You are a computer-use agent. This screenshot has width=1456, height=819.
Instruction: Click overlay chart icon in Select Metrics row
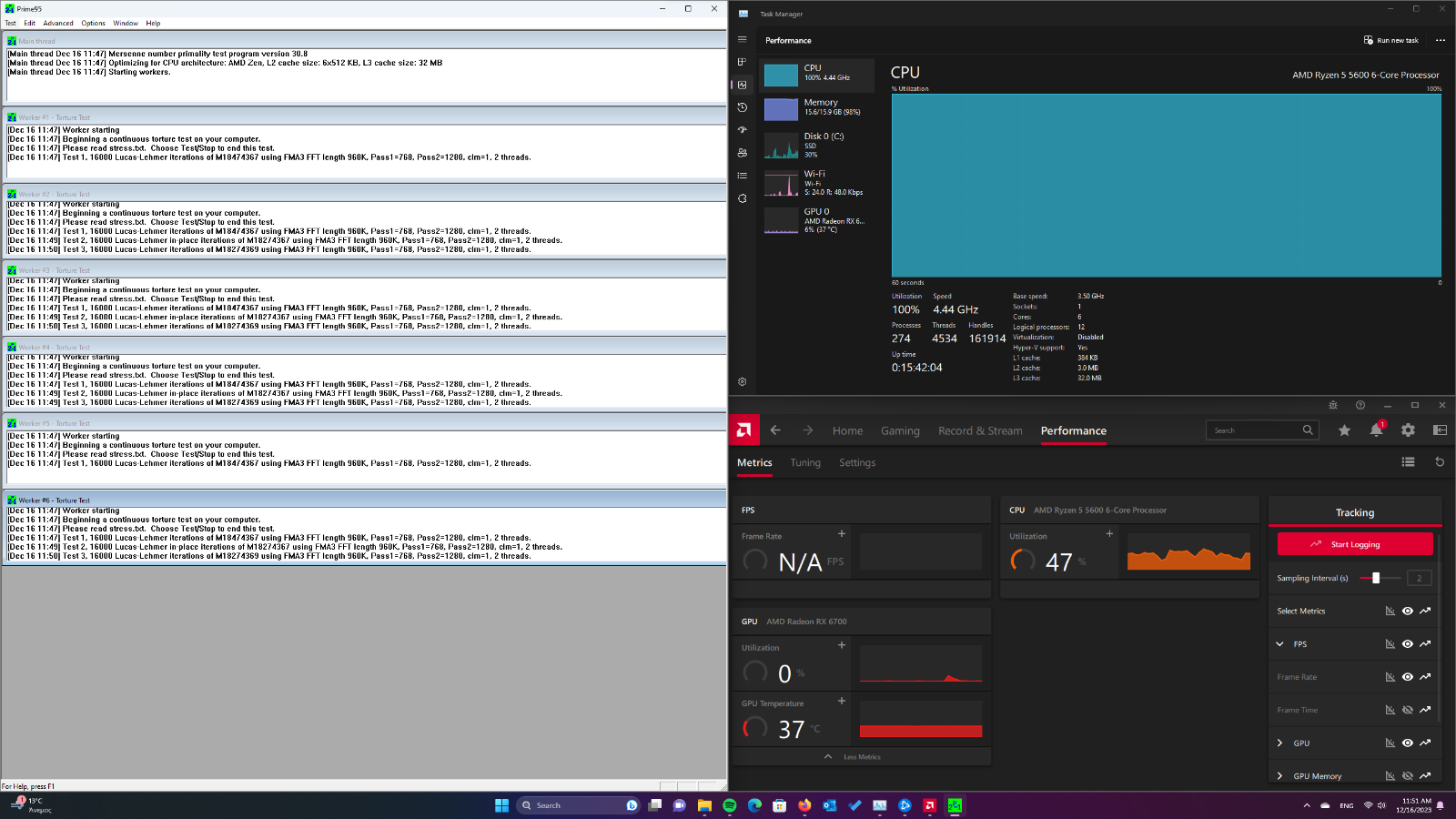[x=1390, y=611]
